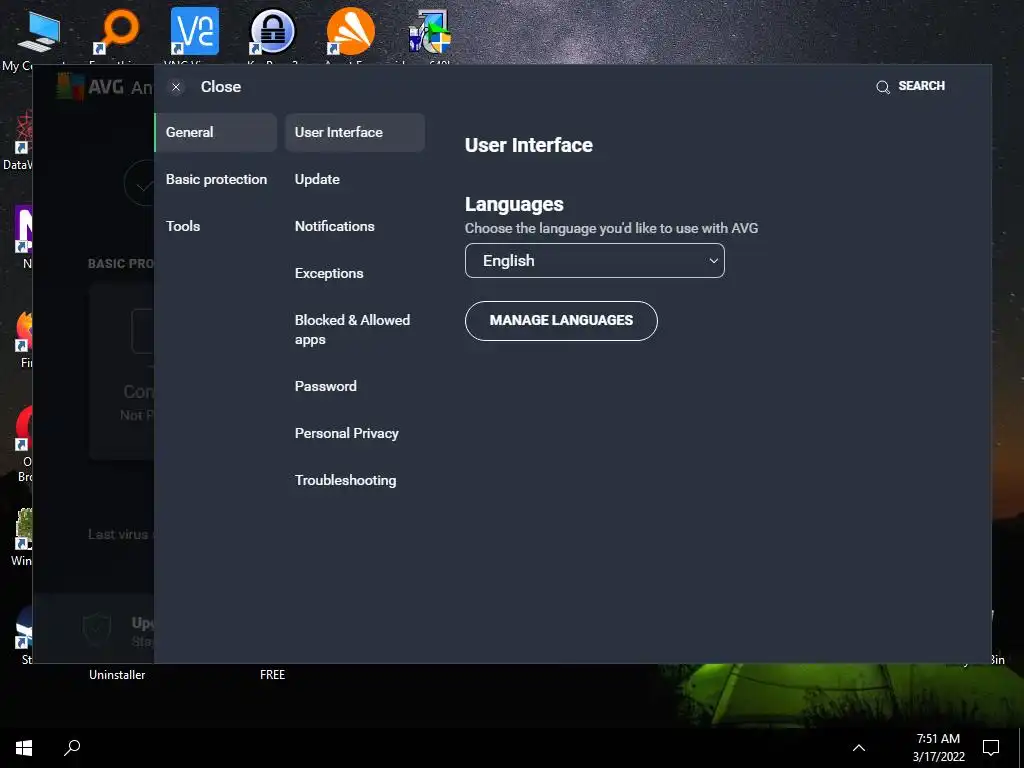This screenshot has height=768, width=1024.
Task: Open the Personal Privacy section
Action: pos(346,433)
